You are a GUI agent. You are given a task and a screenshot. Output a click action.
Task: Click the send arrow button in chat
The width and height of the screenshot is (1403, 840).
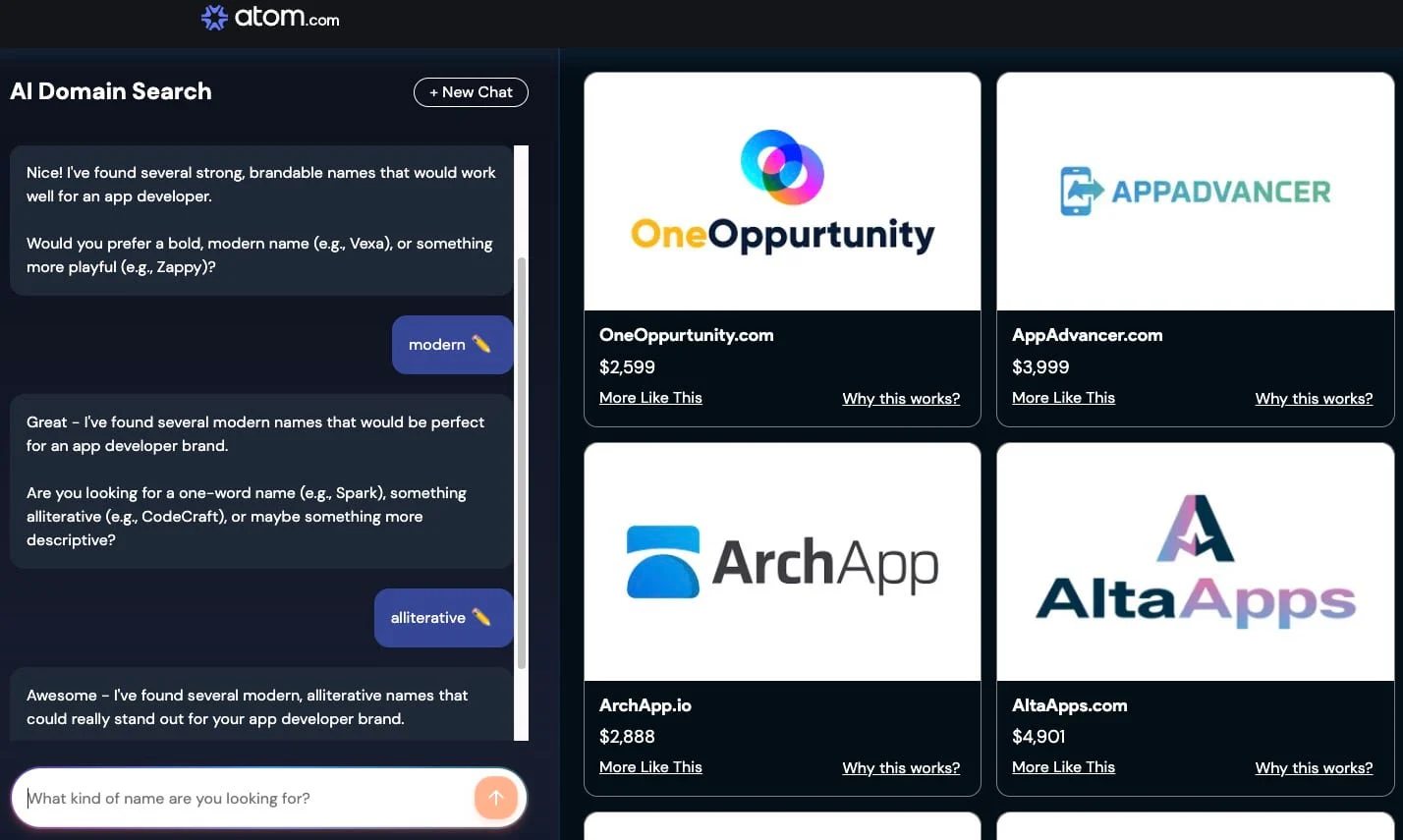(496, 798)
